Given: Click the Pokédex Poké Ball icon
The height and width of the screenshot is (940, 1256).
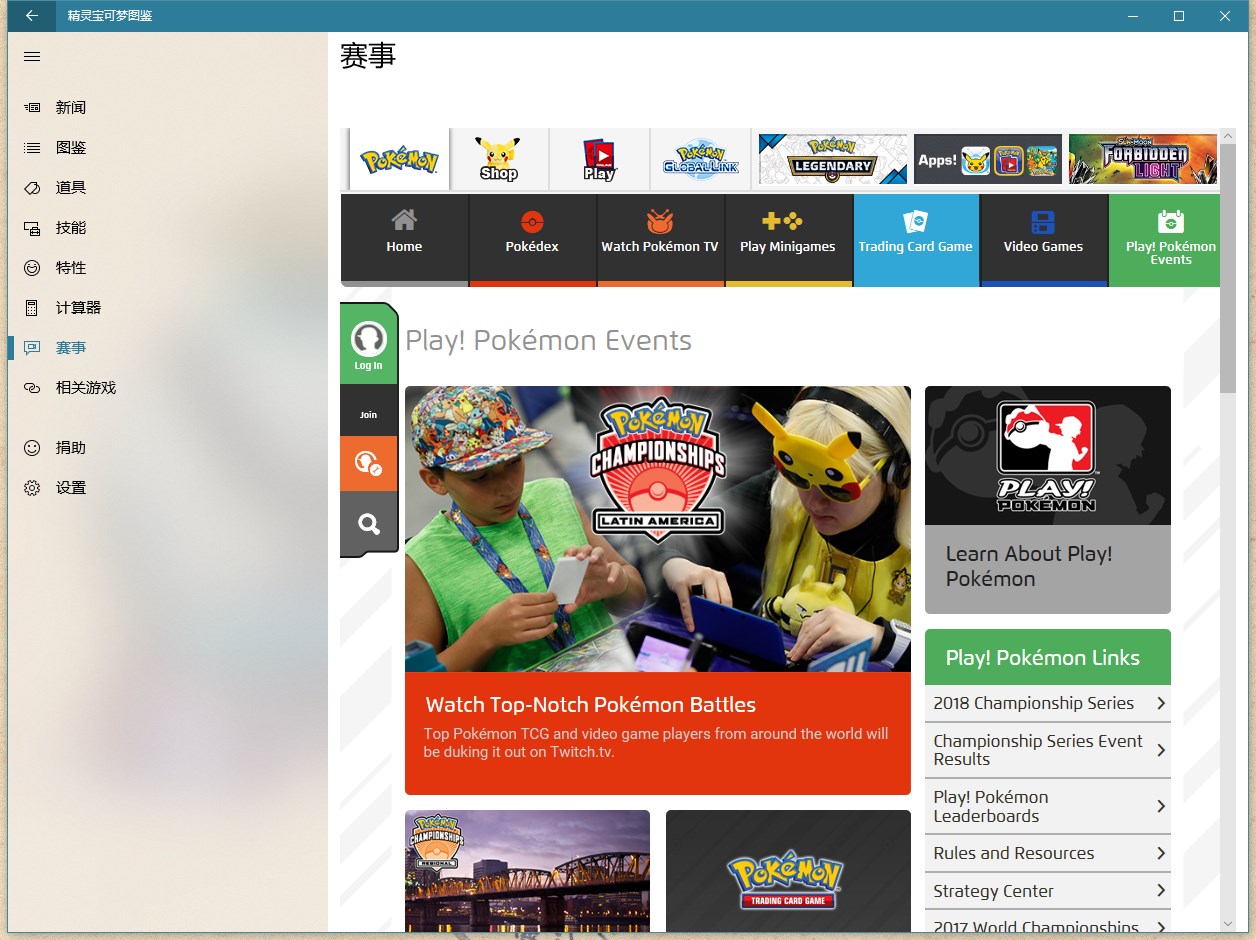Looking at the screenshot, I should coord(532,221).
